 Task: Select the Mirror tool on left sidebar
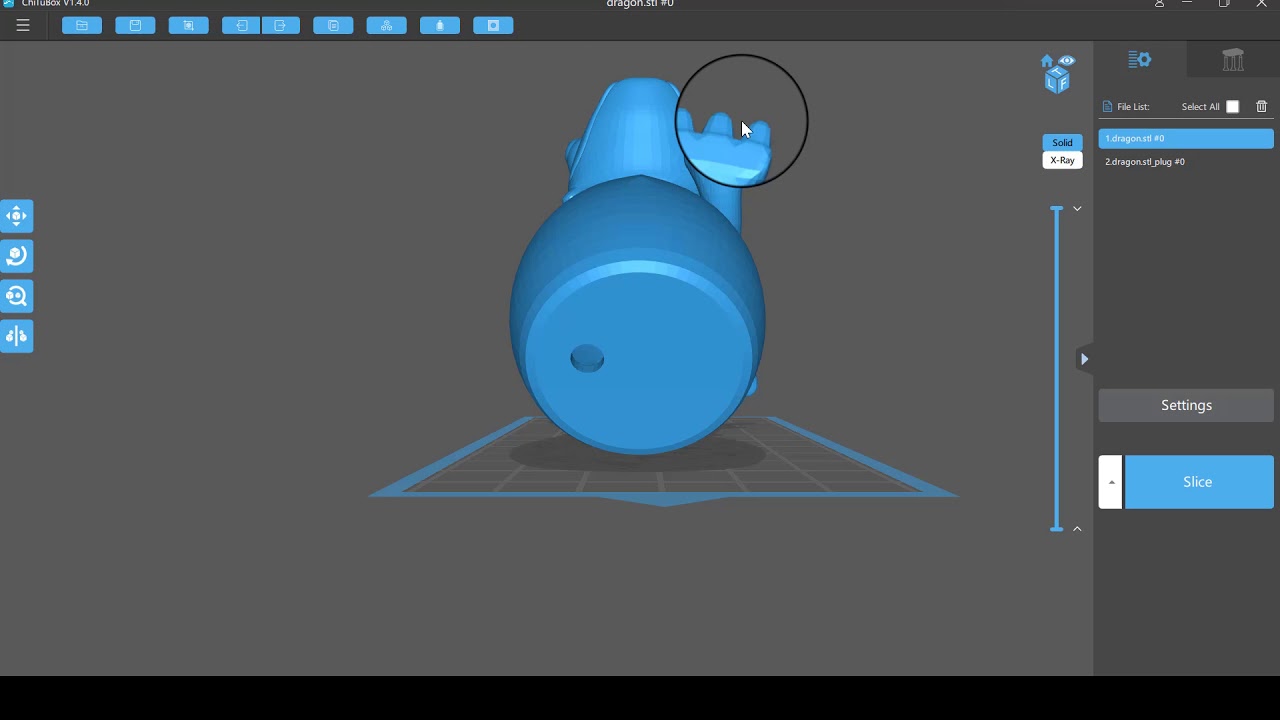tap(17, 336)
